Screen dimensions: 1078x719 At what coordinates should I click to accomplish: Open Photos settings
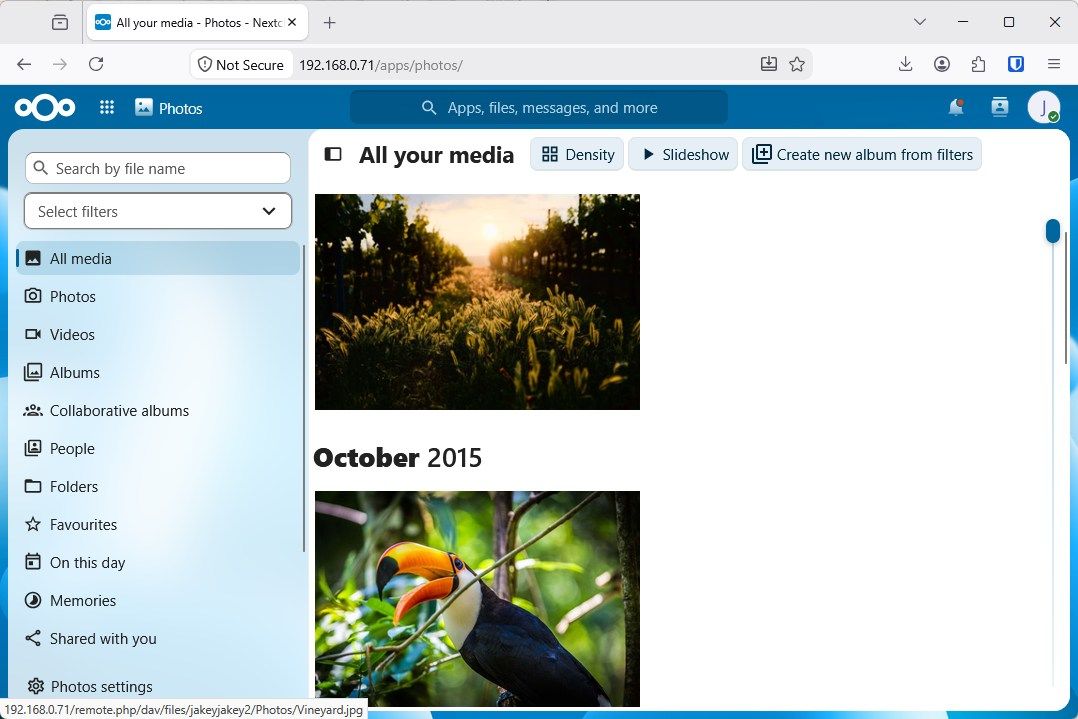(x=158, y=686)
